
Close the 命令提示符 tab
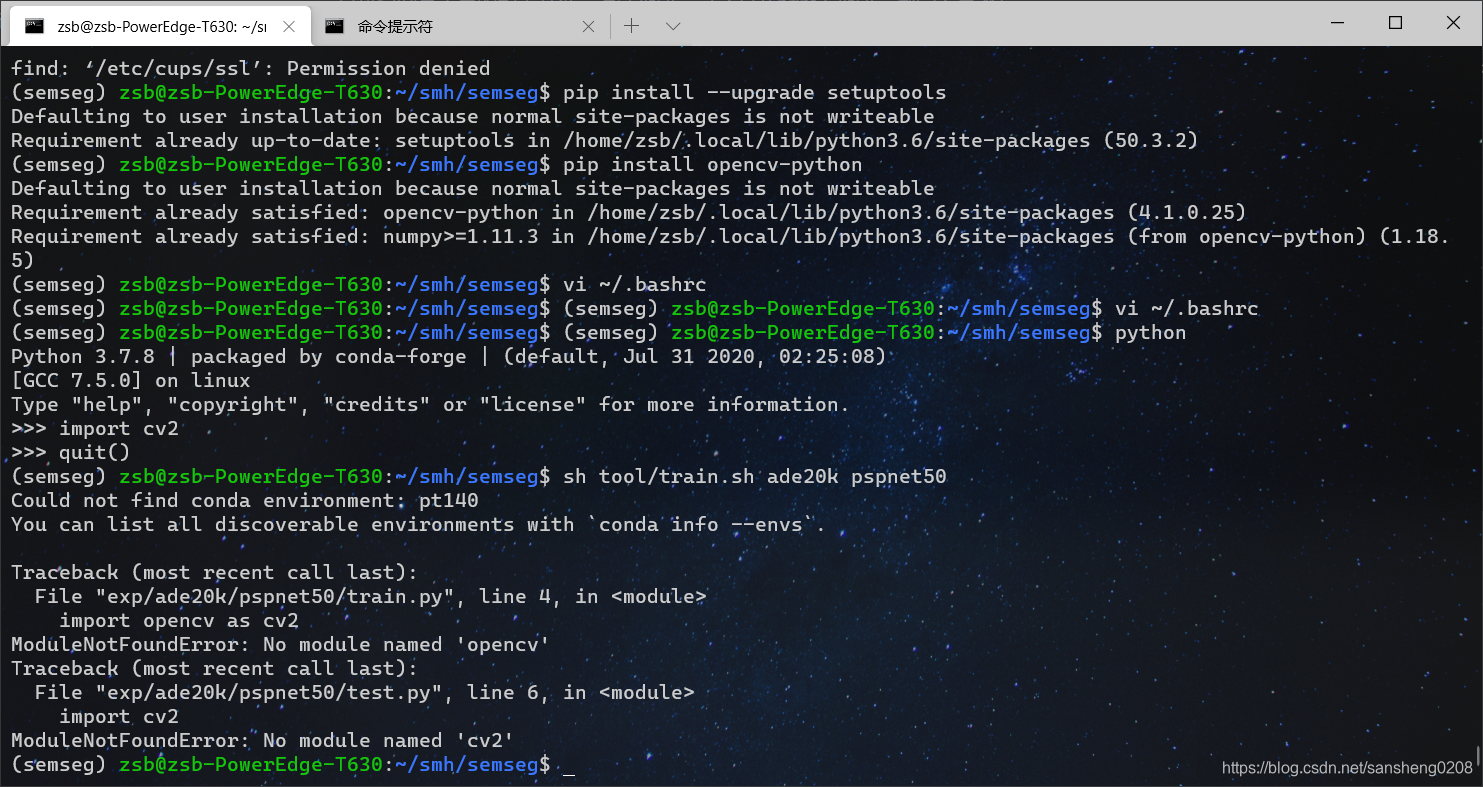point(590,26)
